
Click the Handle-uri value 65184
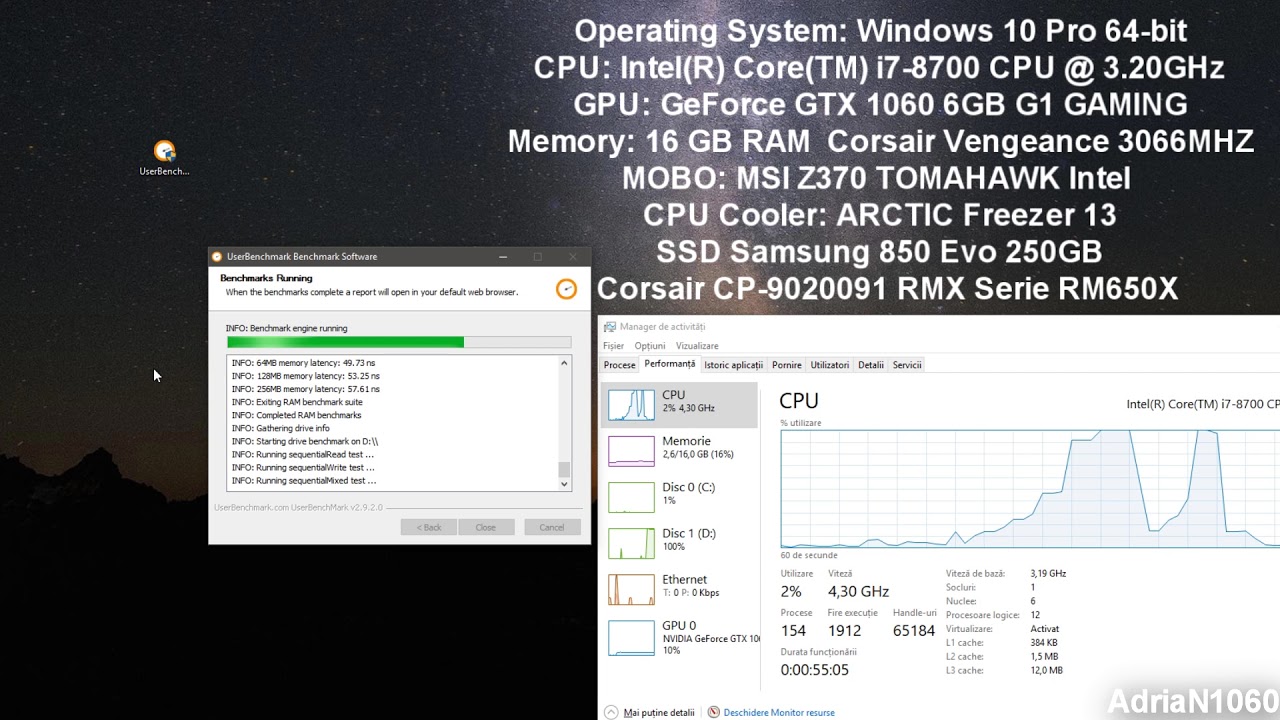point(914,631)
